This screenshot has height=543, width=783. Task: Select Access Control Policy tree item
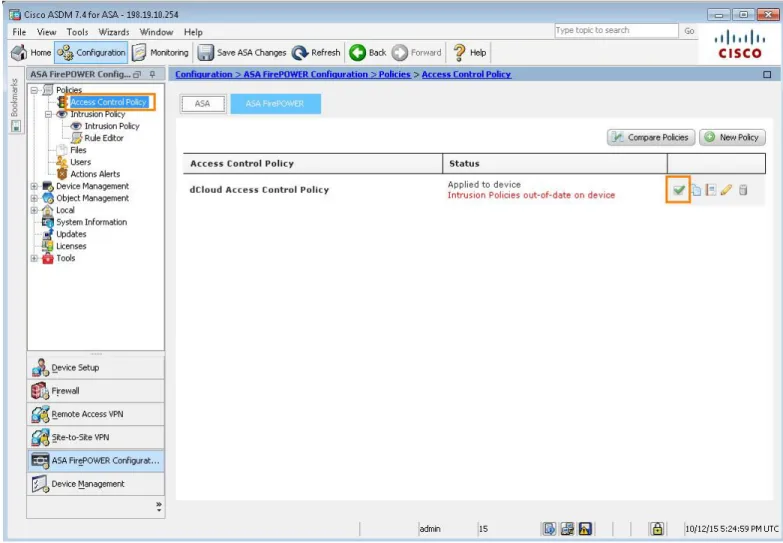pos(108,102)
